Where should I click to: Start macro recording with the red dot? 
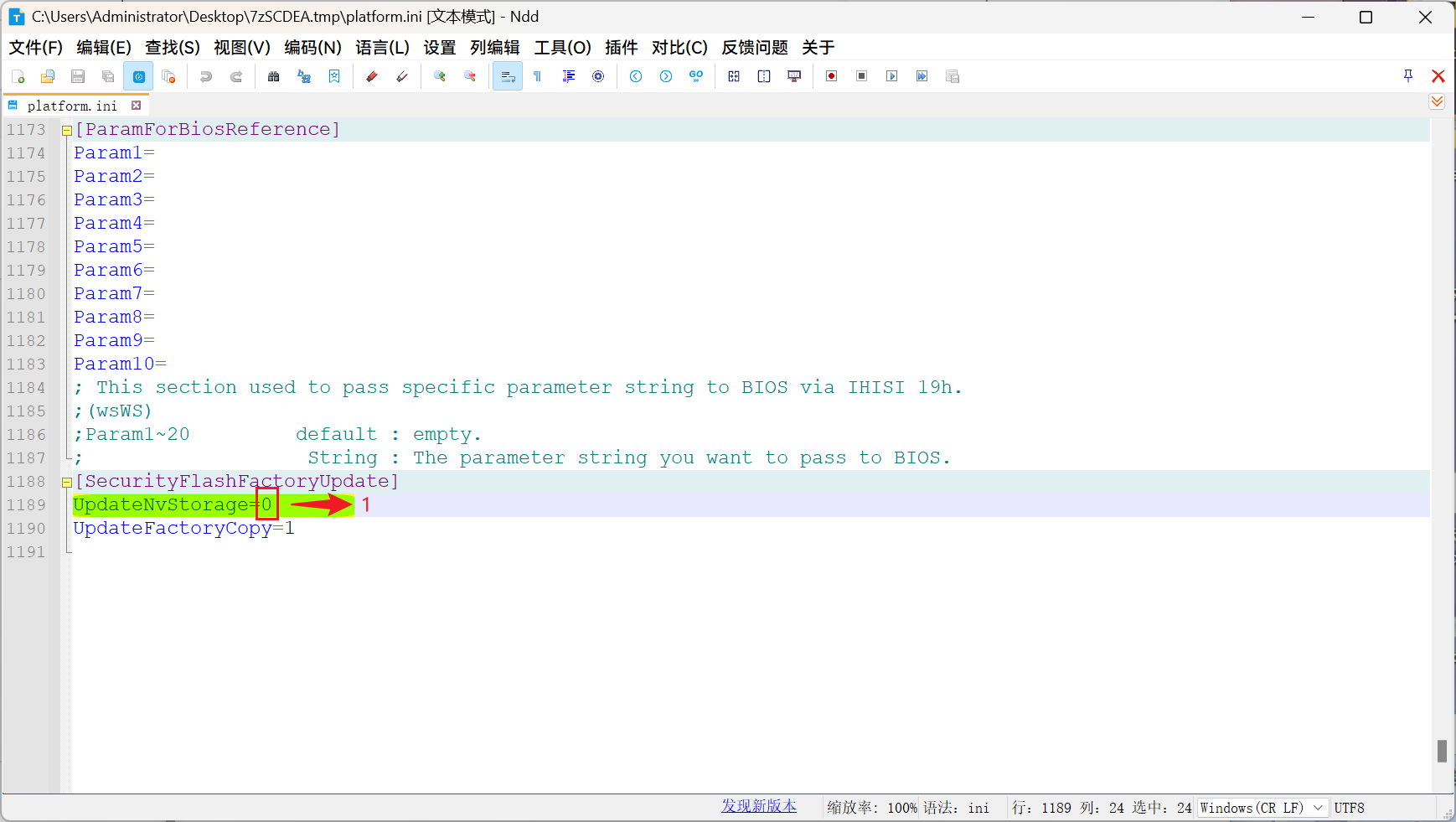(x=832, y=76)
